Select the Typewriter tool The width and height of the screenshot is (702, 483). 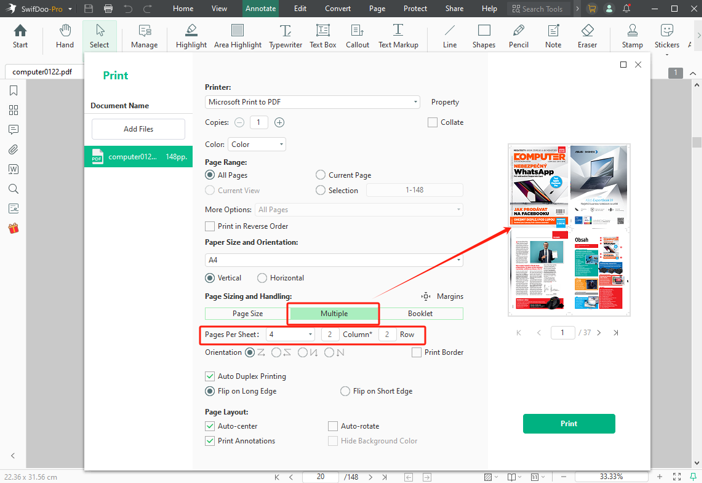tap(285, 36)
